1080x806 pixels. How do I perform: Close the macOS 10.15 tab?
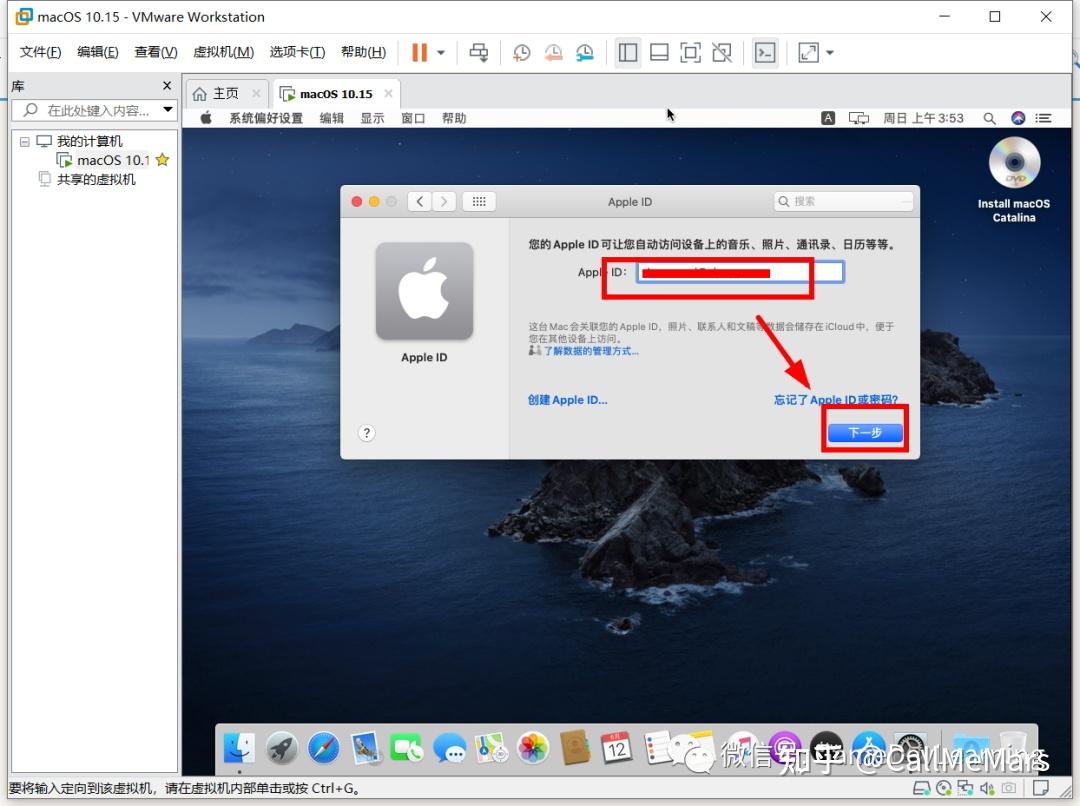click(x=388, y=94)
